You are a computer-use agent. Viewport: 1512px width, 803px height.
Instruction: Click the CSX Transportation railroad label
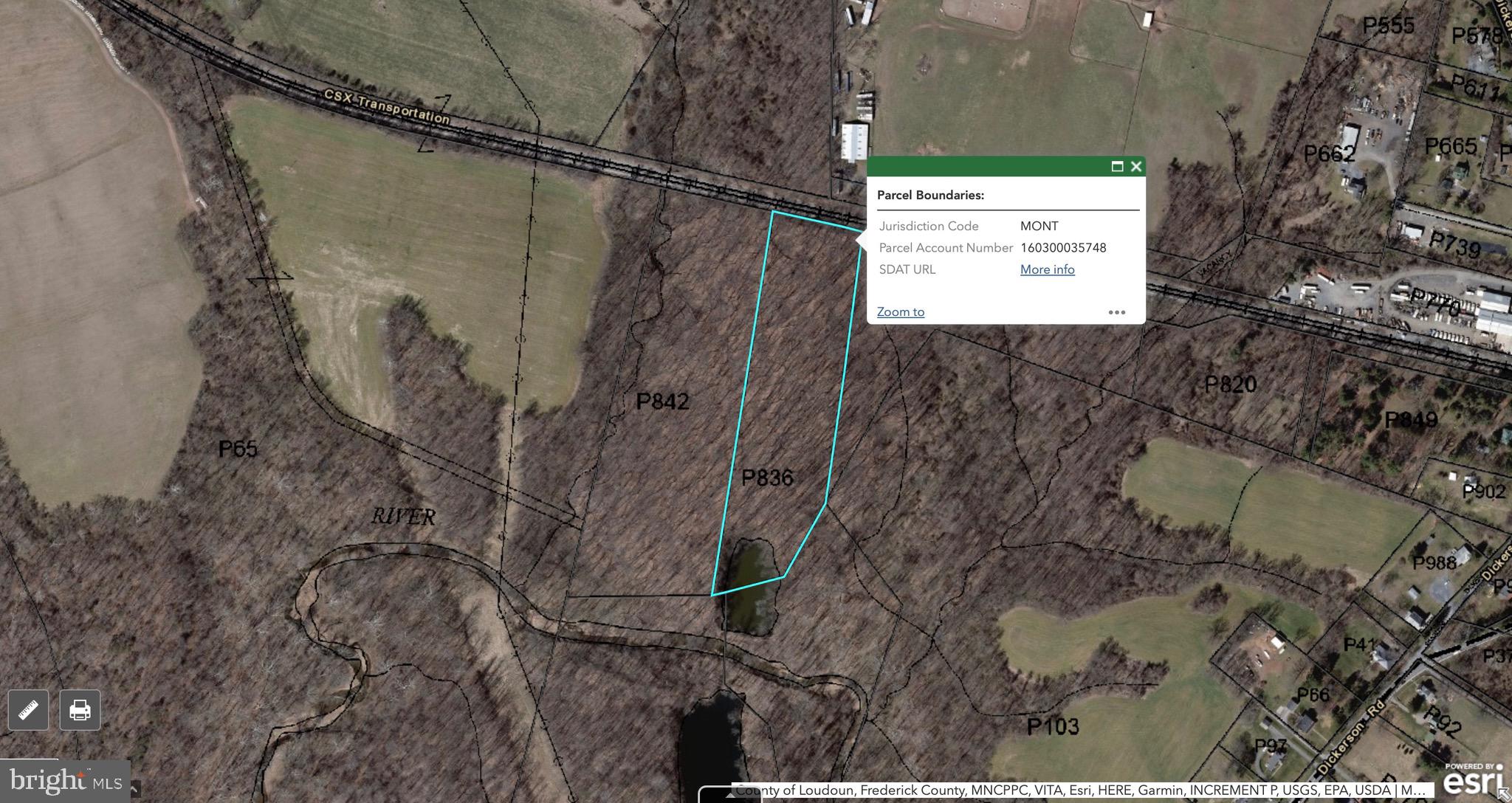386,107
